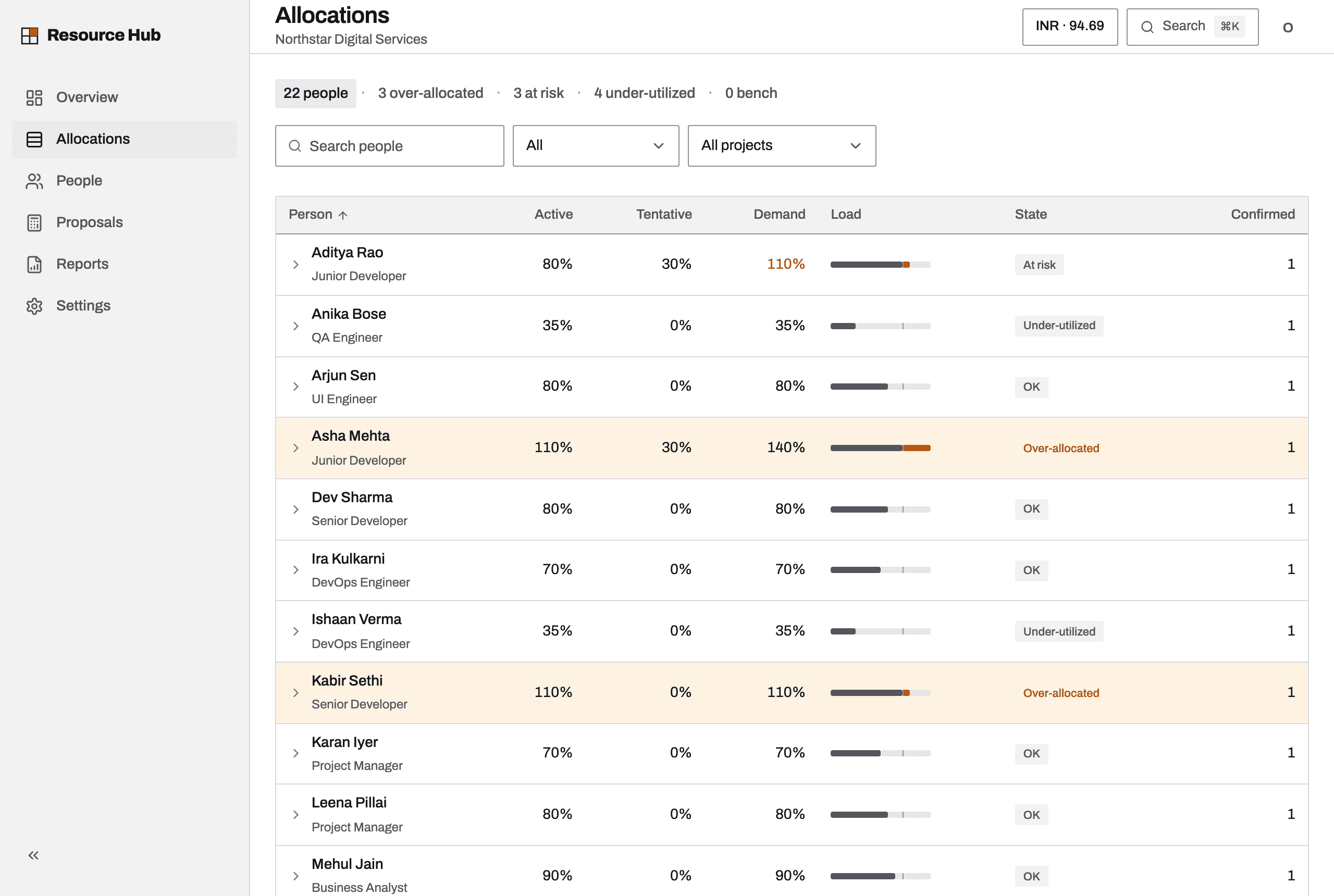Viewport: 1334px width, 896px height.
Task: Click the INR · 94.69 currency button
Action: tap(1069, 27)
